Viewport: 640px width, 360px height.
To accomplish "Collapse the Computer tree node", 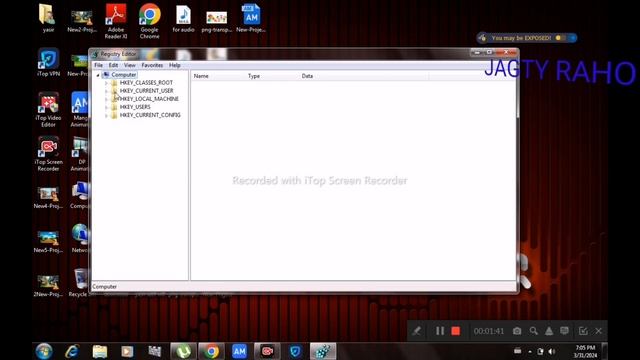I will point(98,75).
